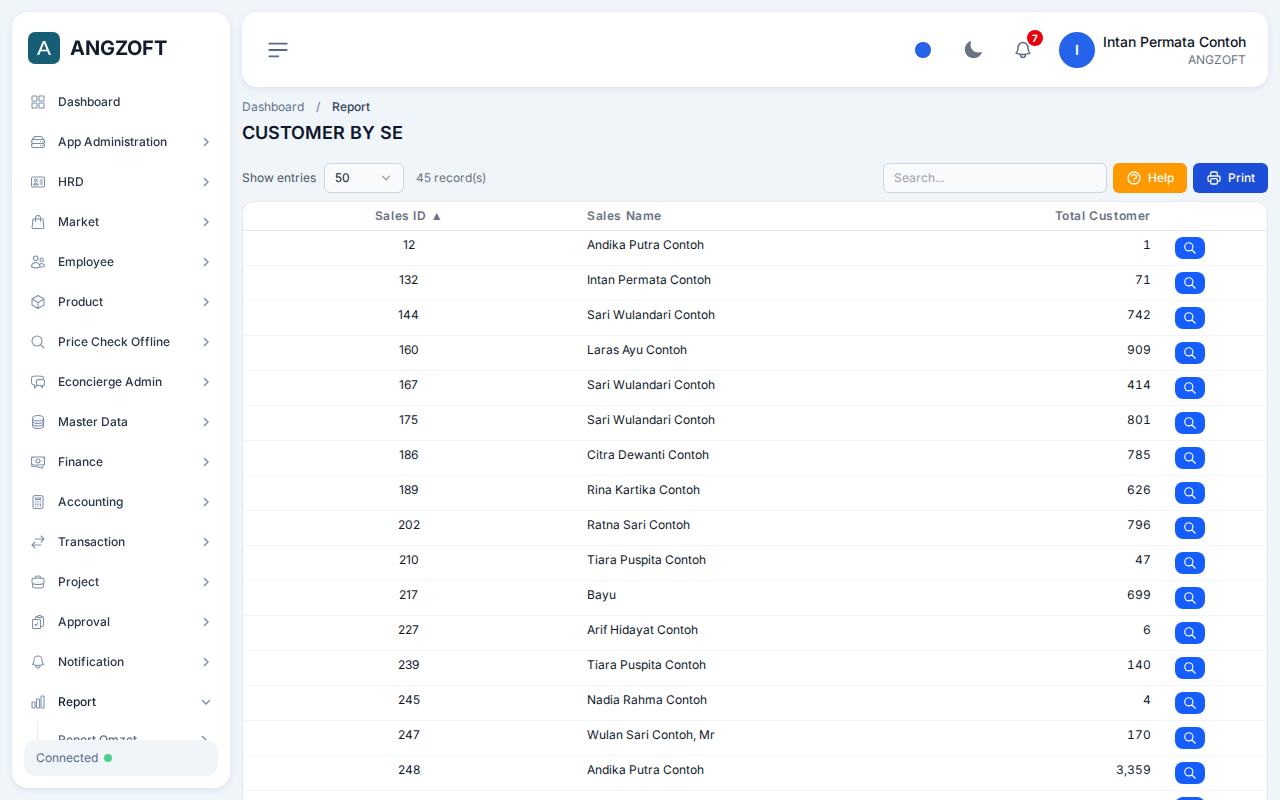Image resolution: width=1280 pixels, height=800 pixels.
Task: Expand the Master Data menu
Action: (121, 422)
